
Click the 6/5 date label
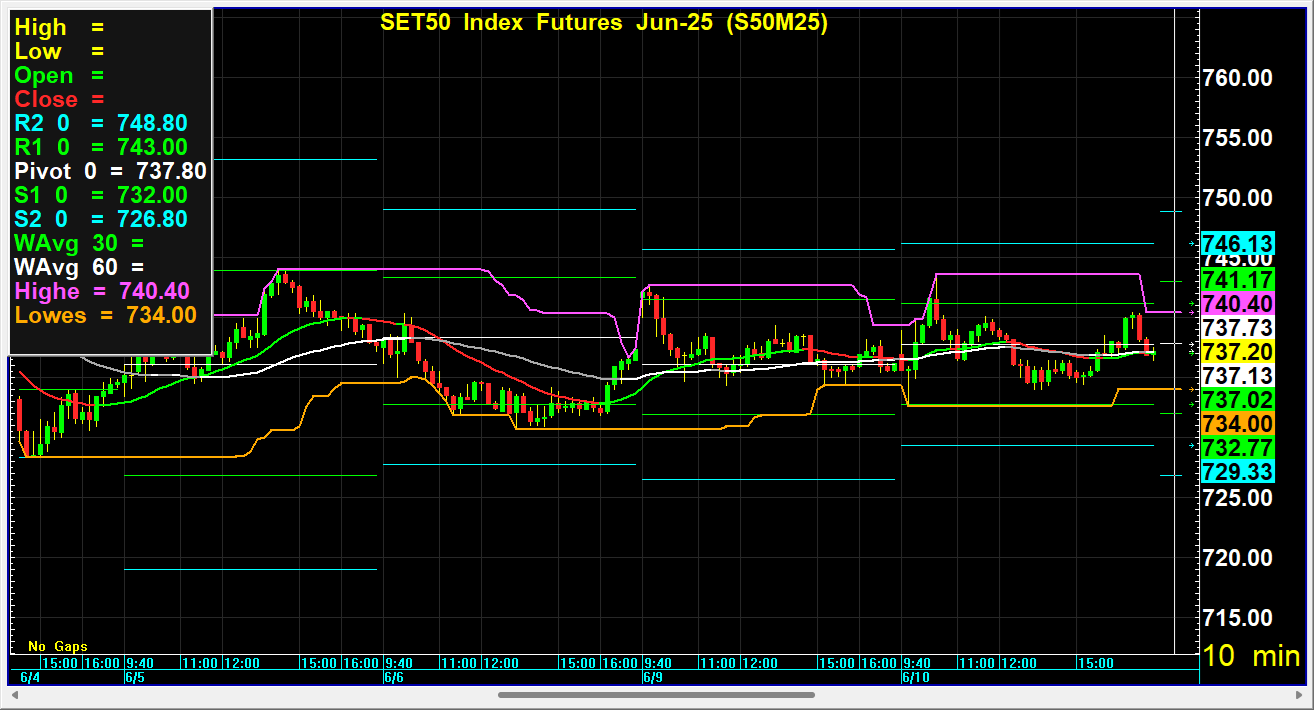coord(135,677)
